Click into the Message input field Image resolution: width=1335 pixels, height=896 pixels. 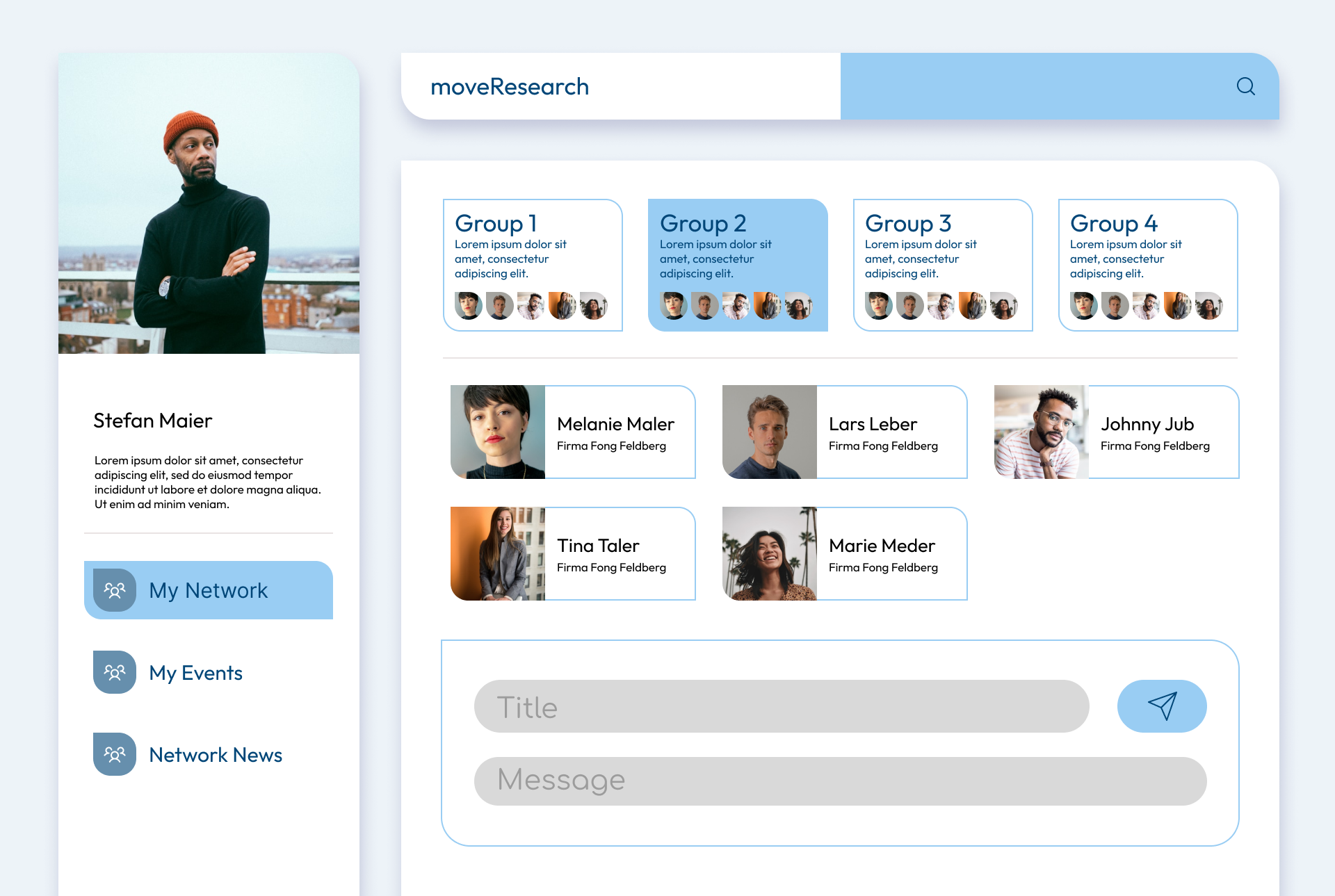[840, 781]
